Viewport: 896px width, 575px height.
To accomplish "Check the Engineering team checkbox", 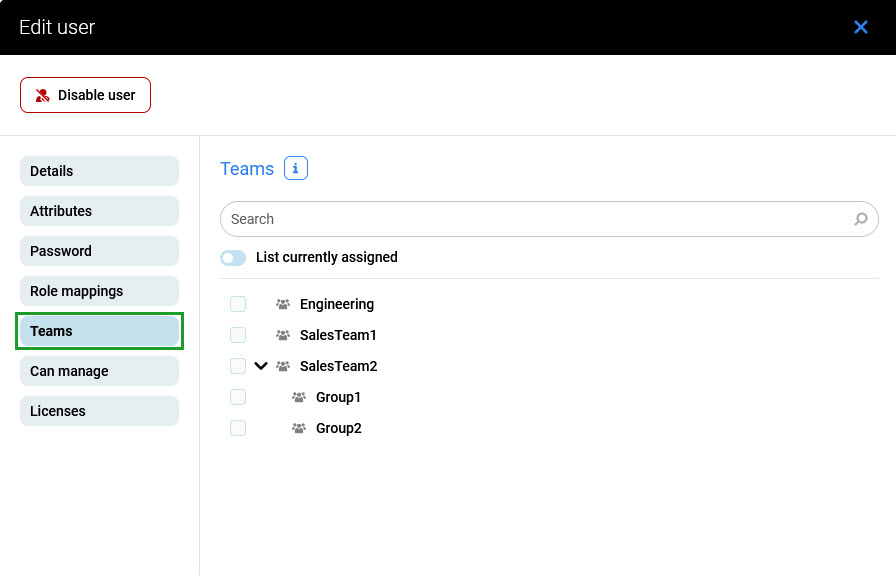I will 238,304.
